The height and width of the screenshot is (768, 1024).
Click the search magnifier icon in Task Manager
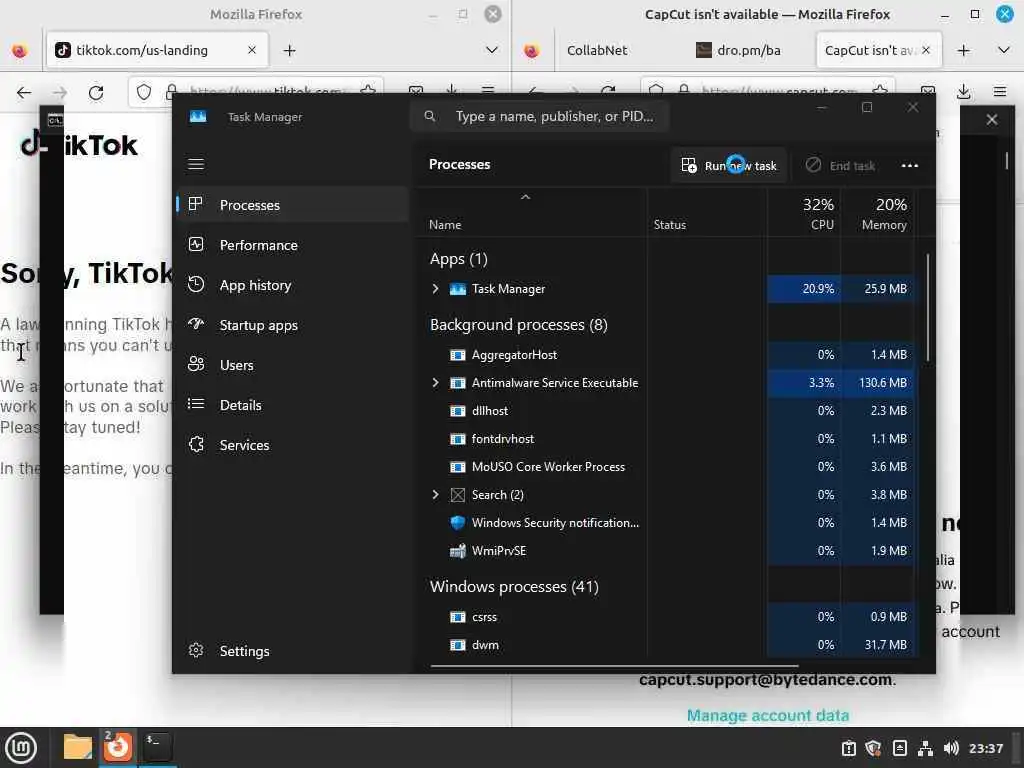pyautogui.click(x=430, y=116)
